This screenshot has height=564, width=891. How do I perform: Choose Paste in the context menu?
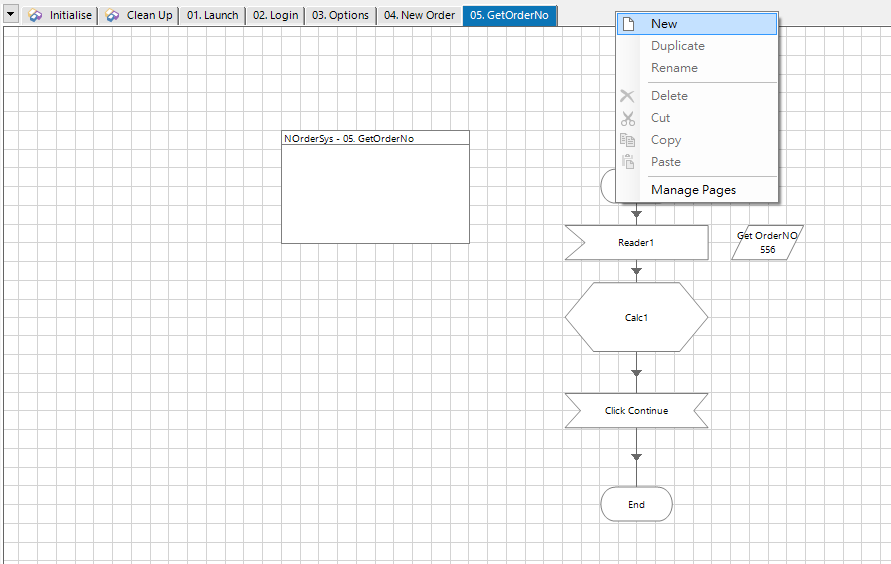pos(697,162)
